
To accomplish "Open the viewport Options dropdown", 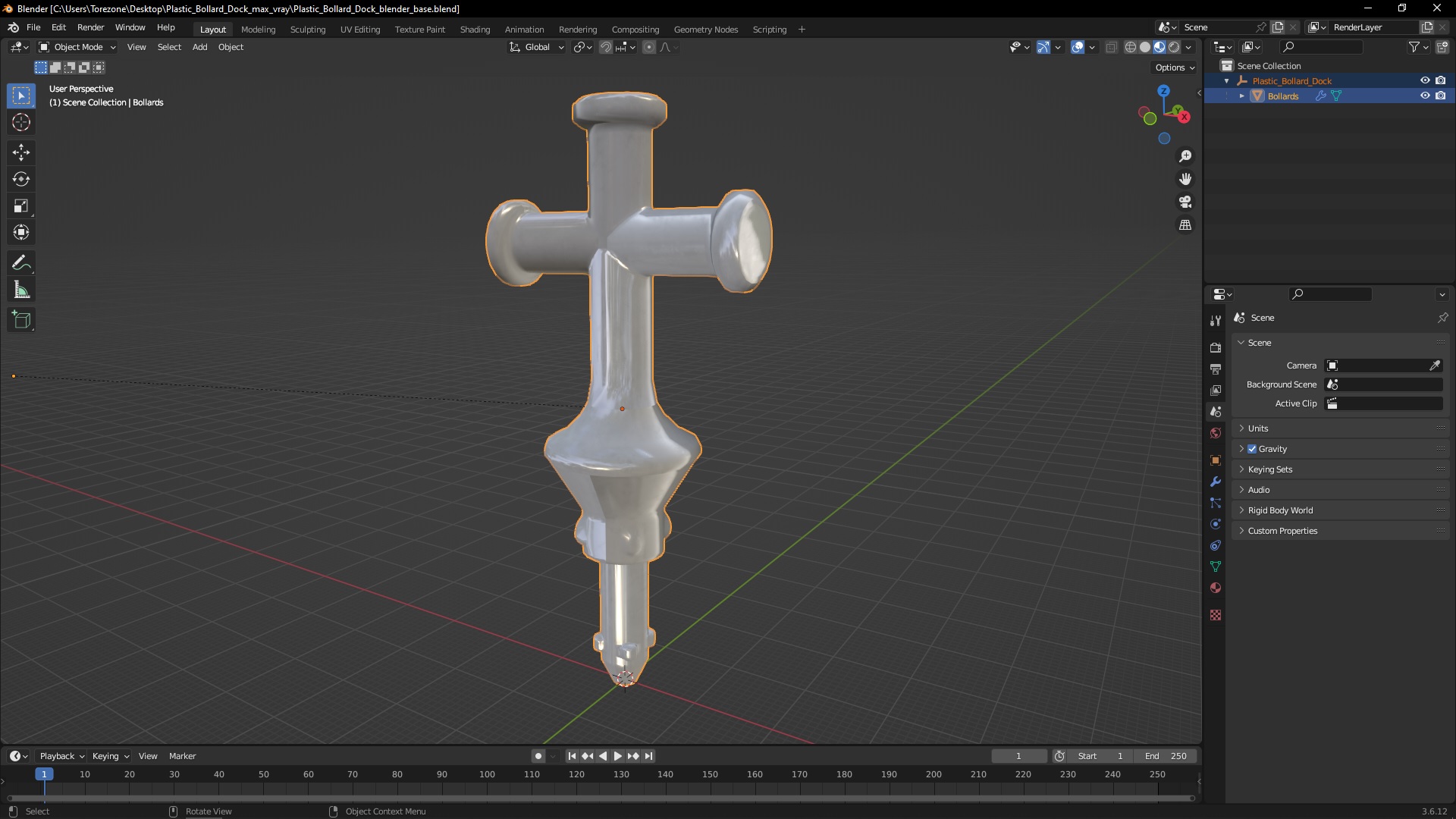I will [x=1175, y=67].
